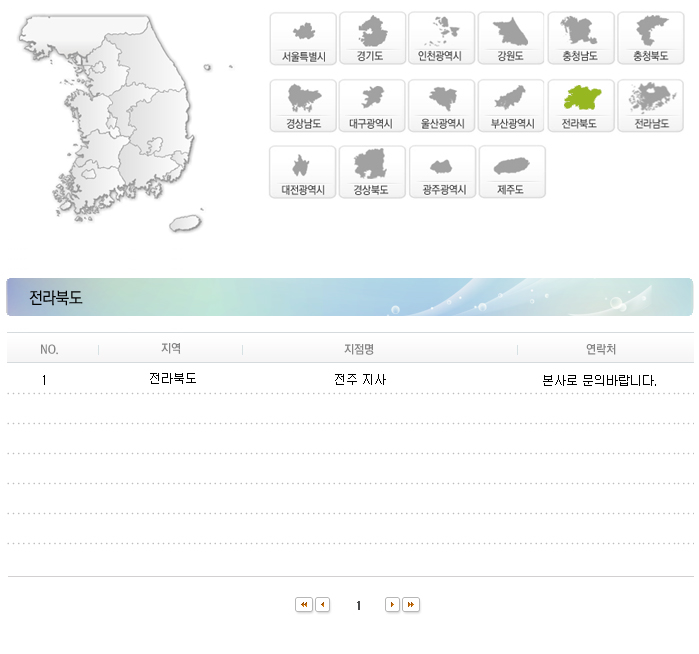Open the 경상북도 region tile
Screen dimensions: 699x654
point(372,172)
